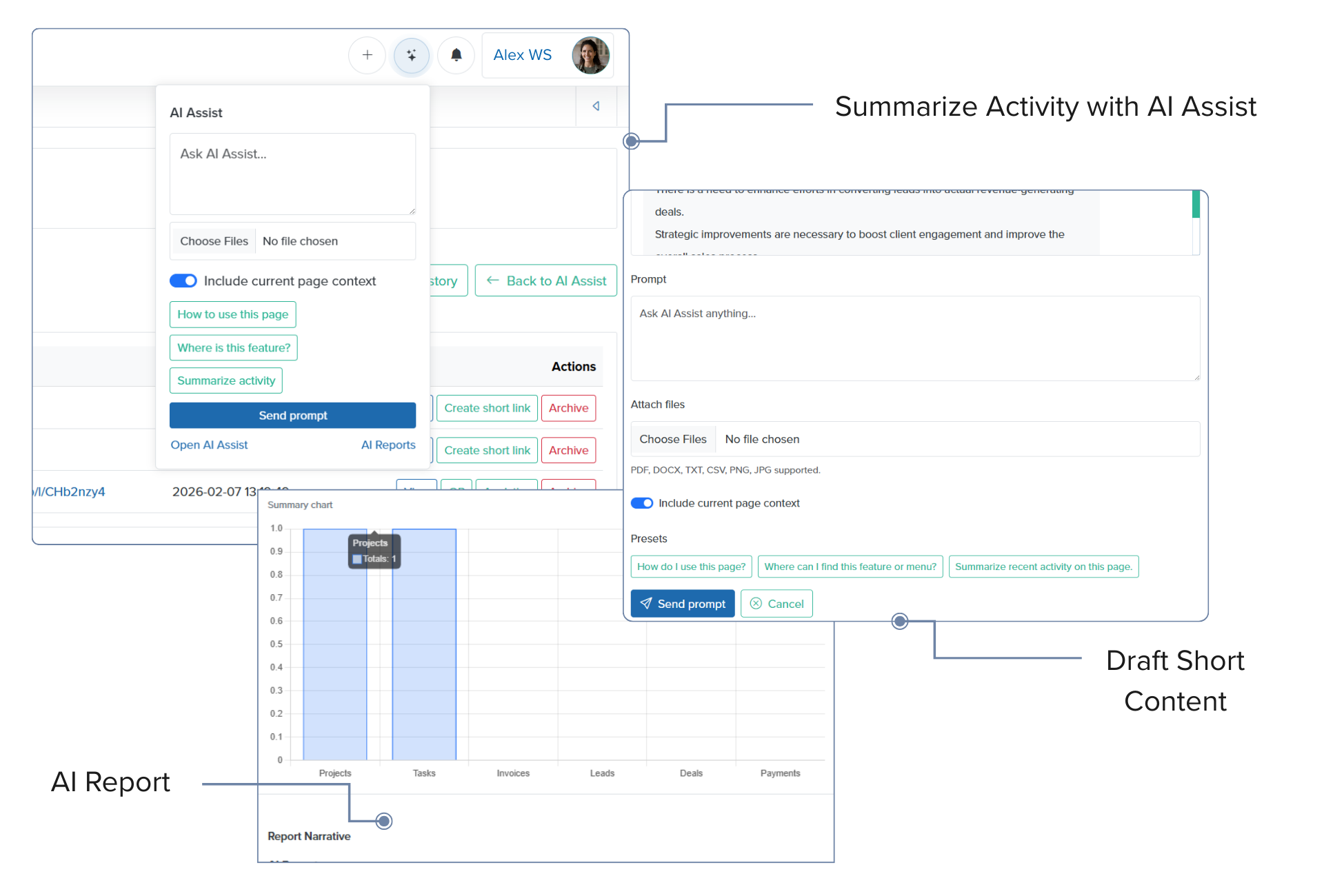Image resolution: width=1324 pixels, height=896 pixels.
Task: Open the notifications bell icon
Action: pos(456,55)
